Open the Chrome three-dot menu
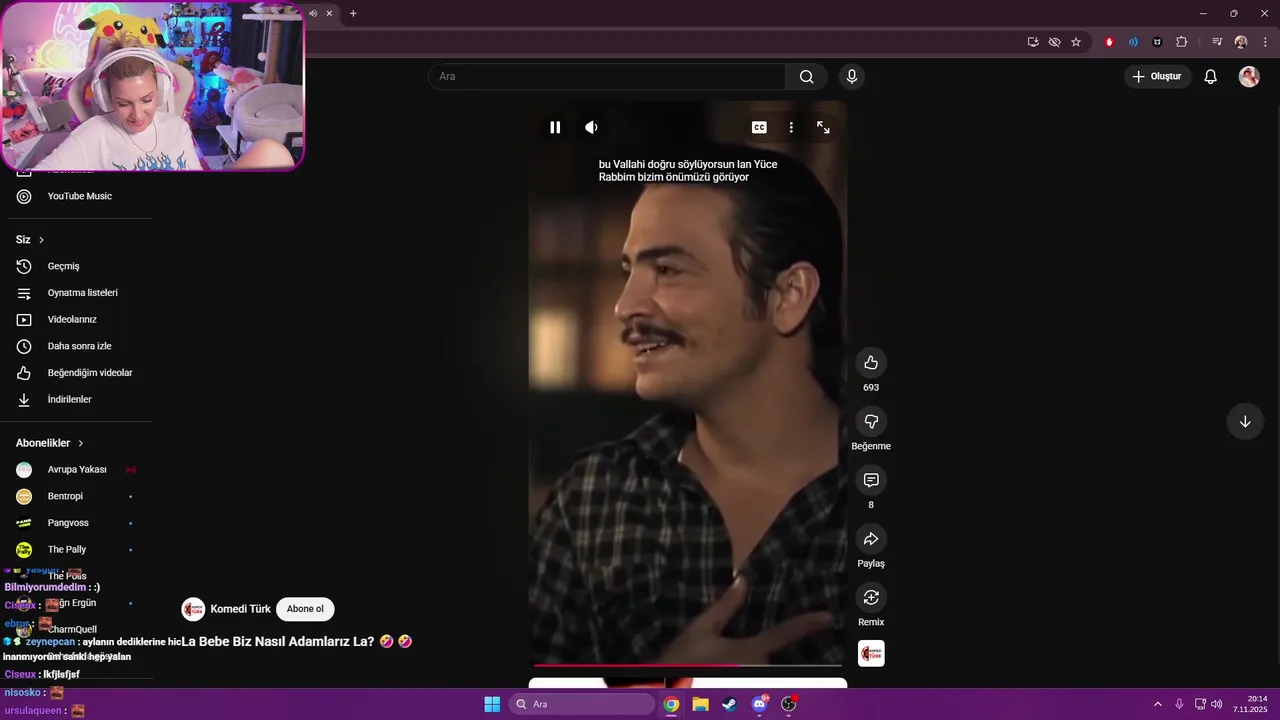Image resolution: width=1280 pixels, height=720 pixels. click(1265, 42)
